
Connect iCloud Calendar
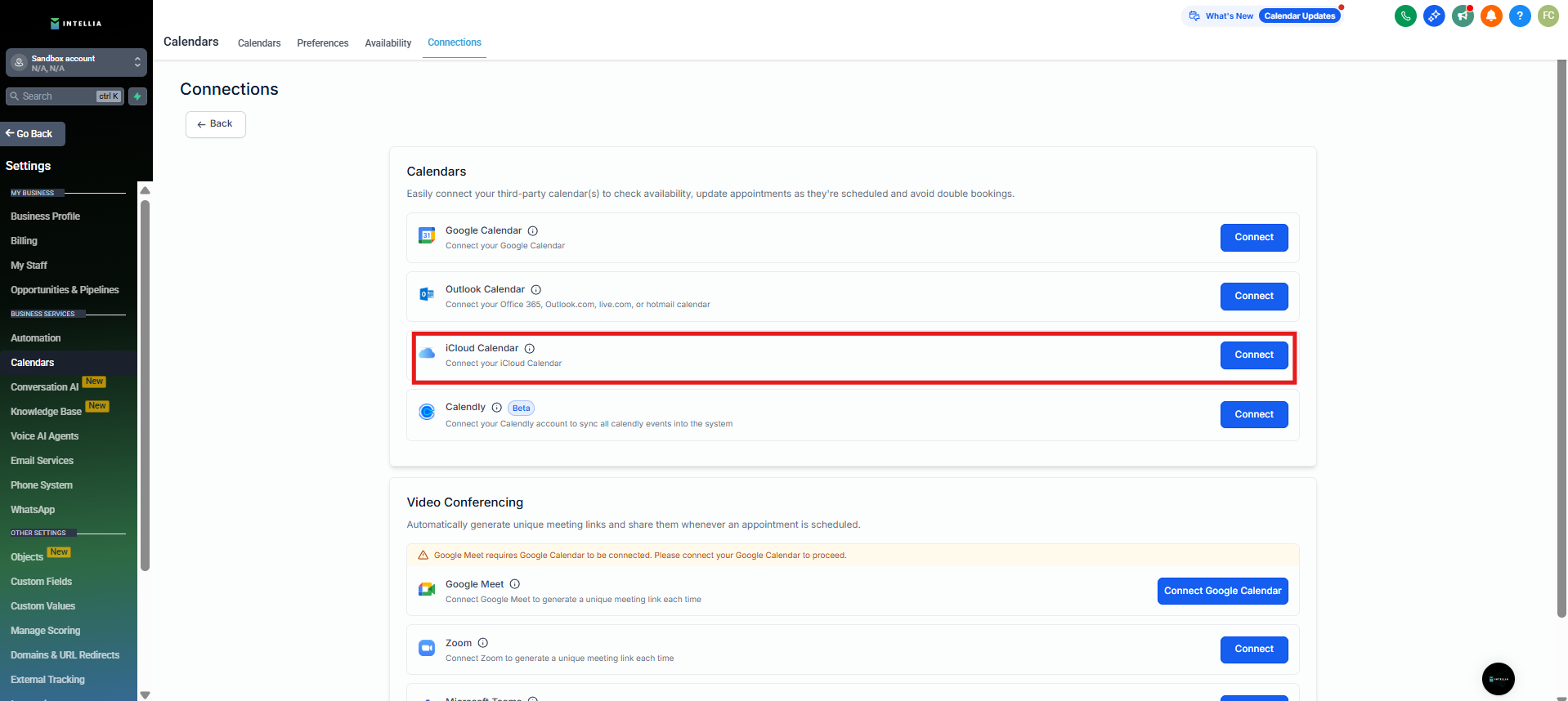(x=1254, y=355)
